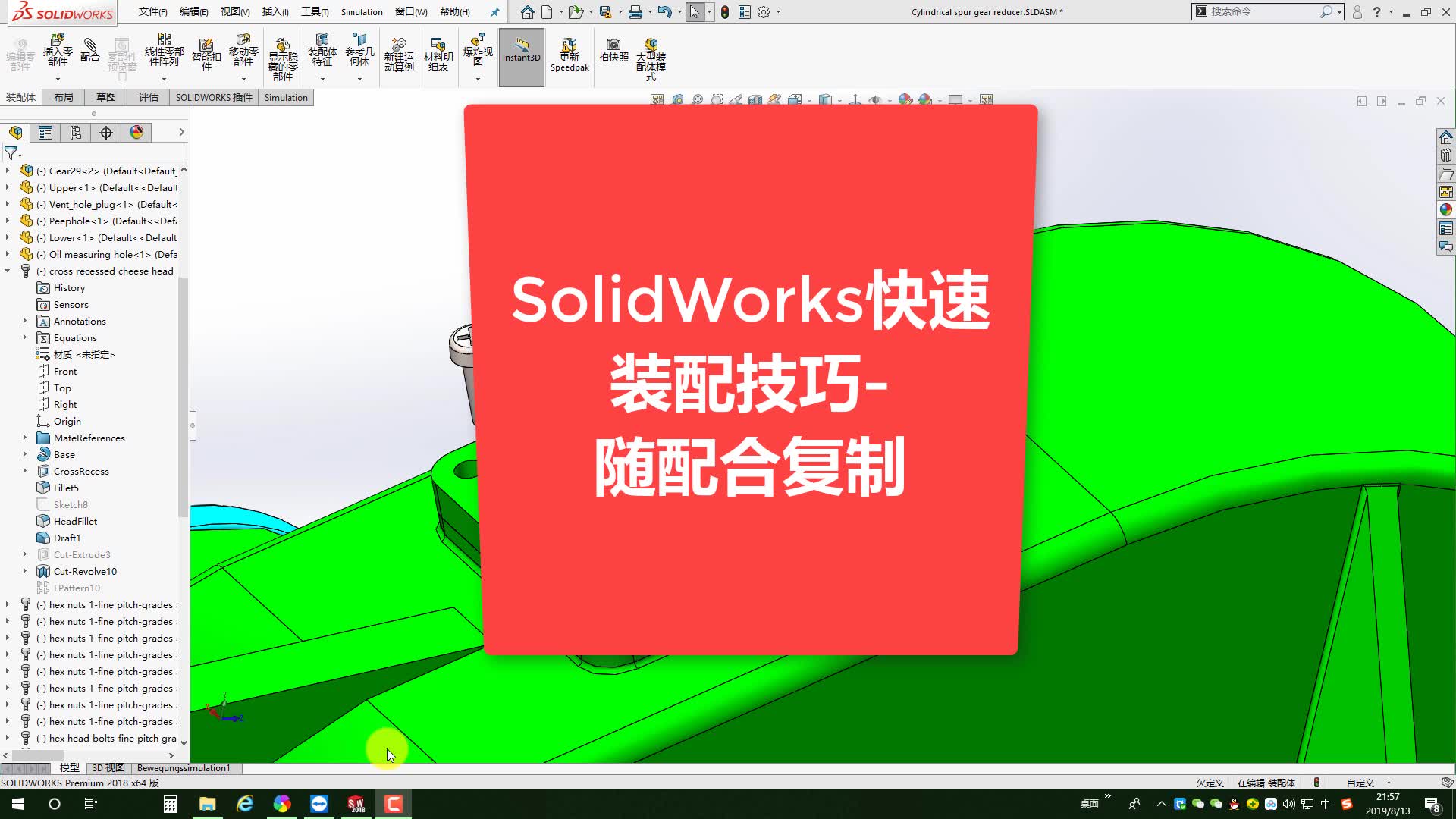Screen dimensions: 1456x819
Task: Click the tree filter funnel icon
Action: coord(11,153)
